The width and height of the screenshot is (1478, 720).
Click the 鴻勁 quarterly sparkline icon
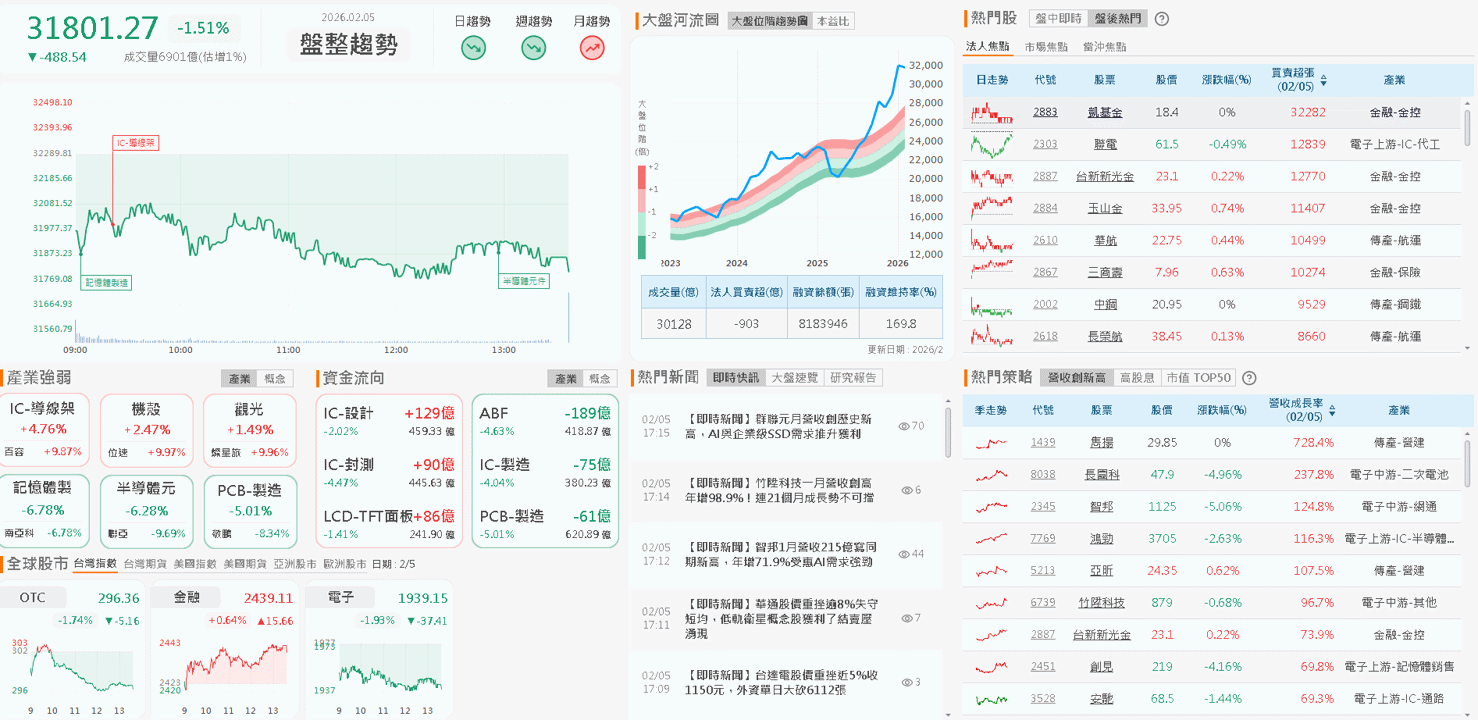[x=991, y=538]
